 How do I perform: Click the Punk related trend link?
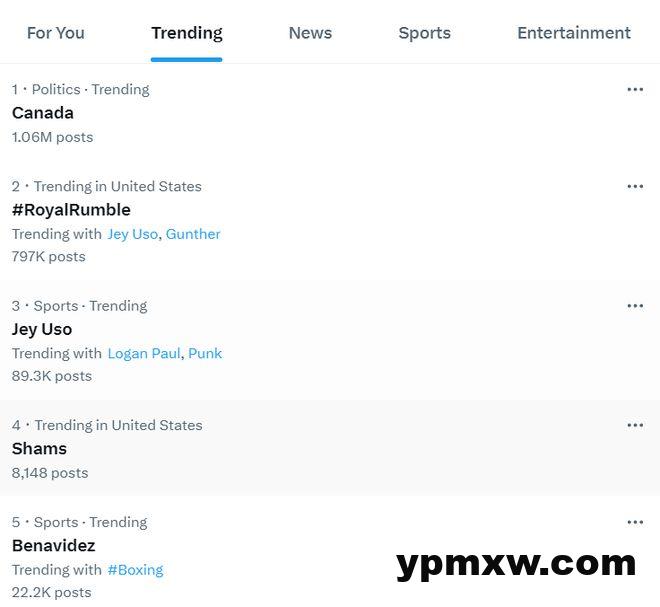(205, 353)
